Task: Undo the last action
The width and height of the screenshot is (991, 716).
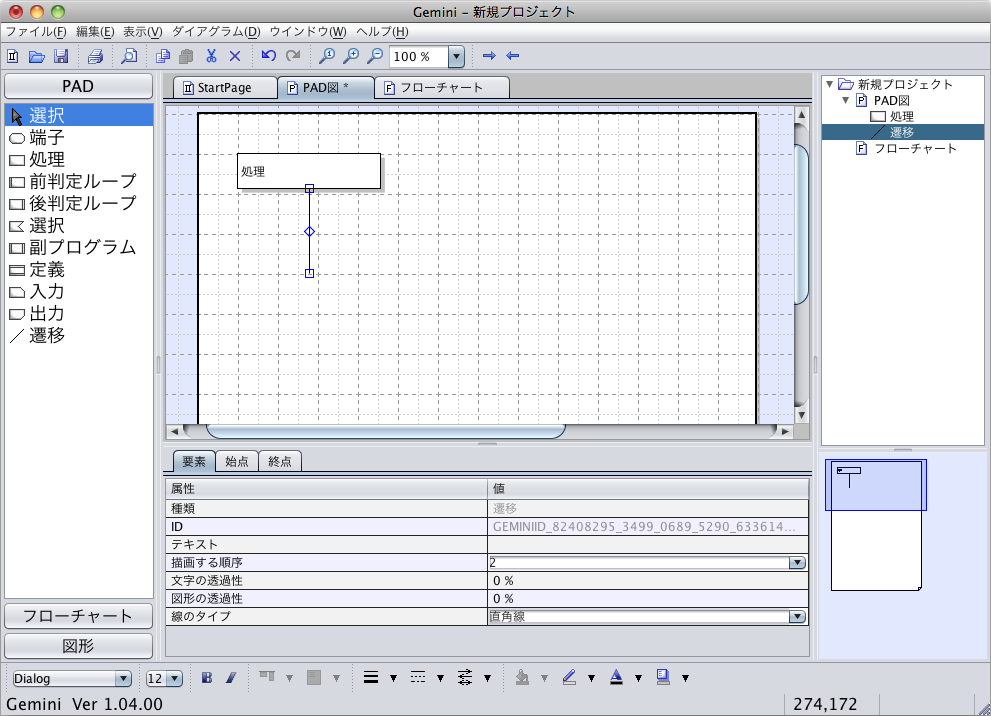Action: tap(269, 56)
